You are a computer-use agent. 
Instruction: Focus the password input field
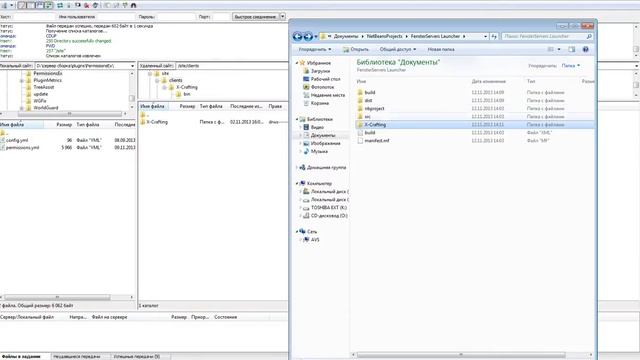pos(176,17)
